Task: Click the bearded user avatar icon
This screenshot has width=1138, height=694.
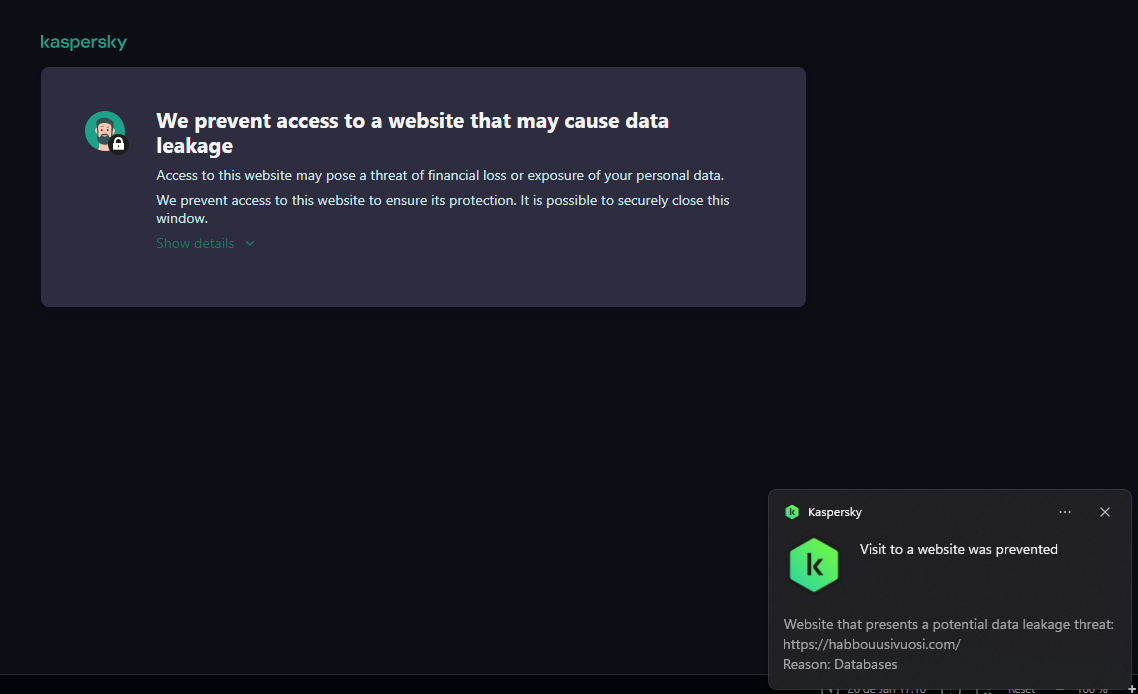Action: [x=103, y=130]
